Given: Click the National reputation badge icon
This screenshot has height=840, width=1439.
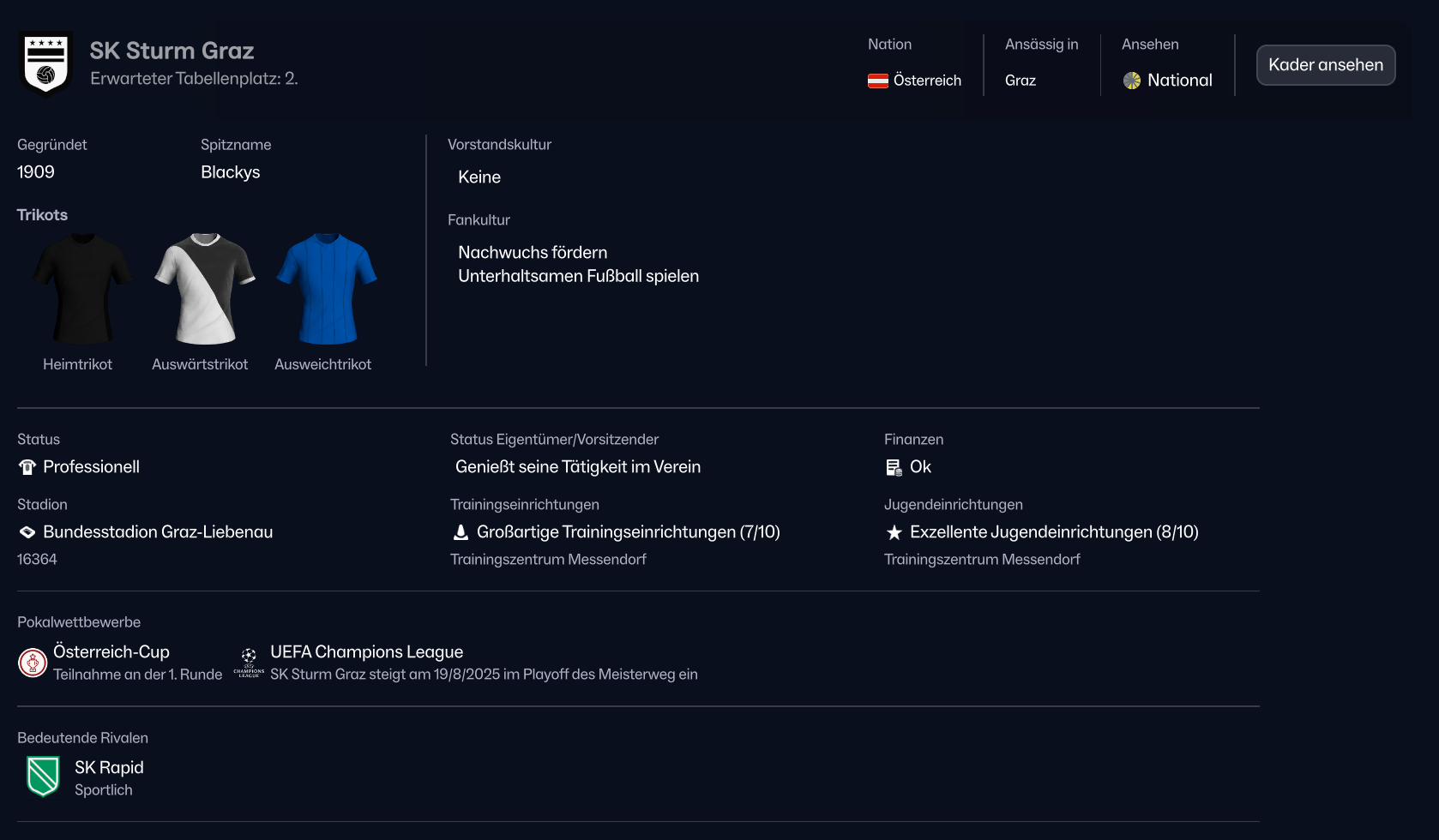Looking at the screenshot, I should point(1132,81).
